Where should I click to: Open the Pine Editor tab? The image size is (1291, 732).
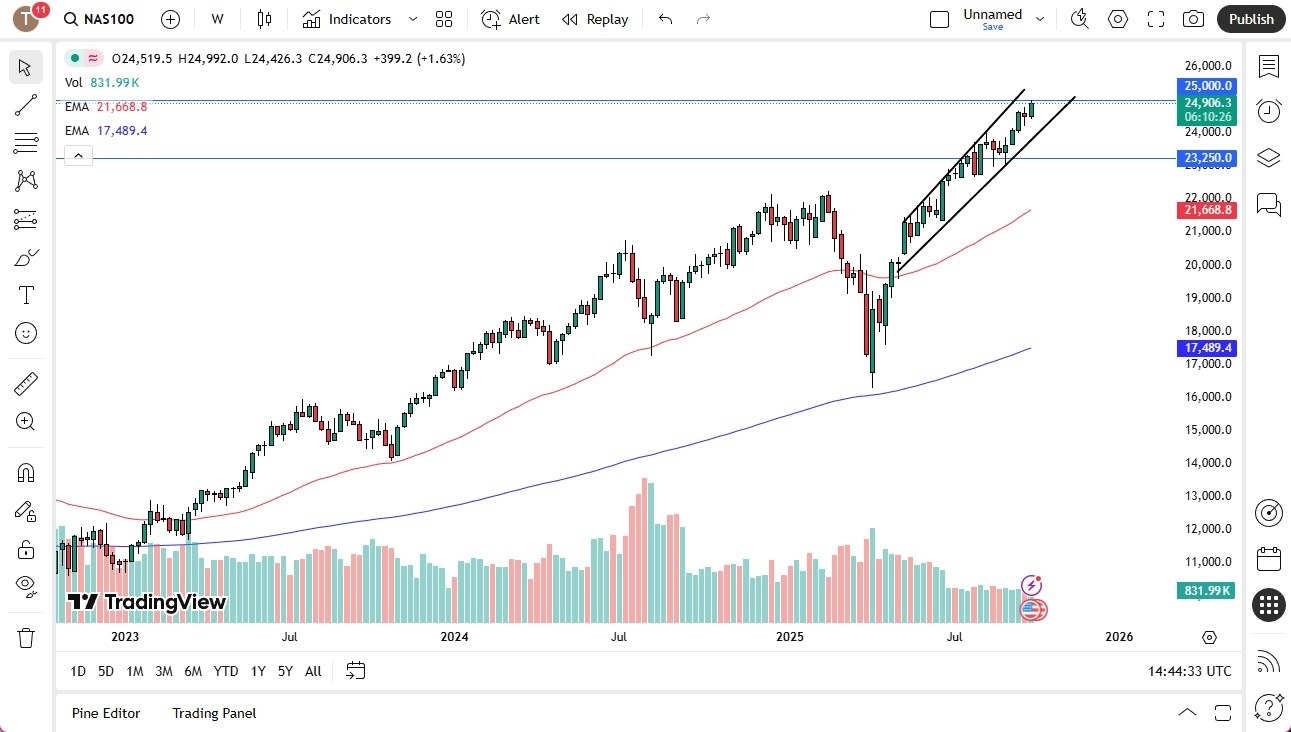(106, 713)
